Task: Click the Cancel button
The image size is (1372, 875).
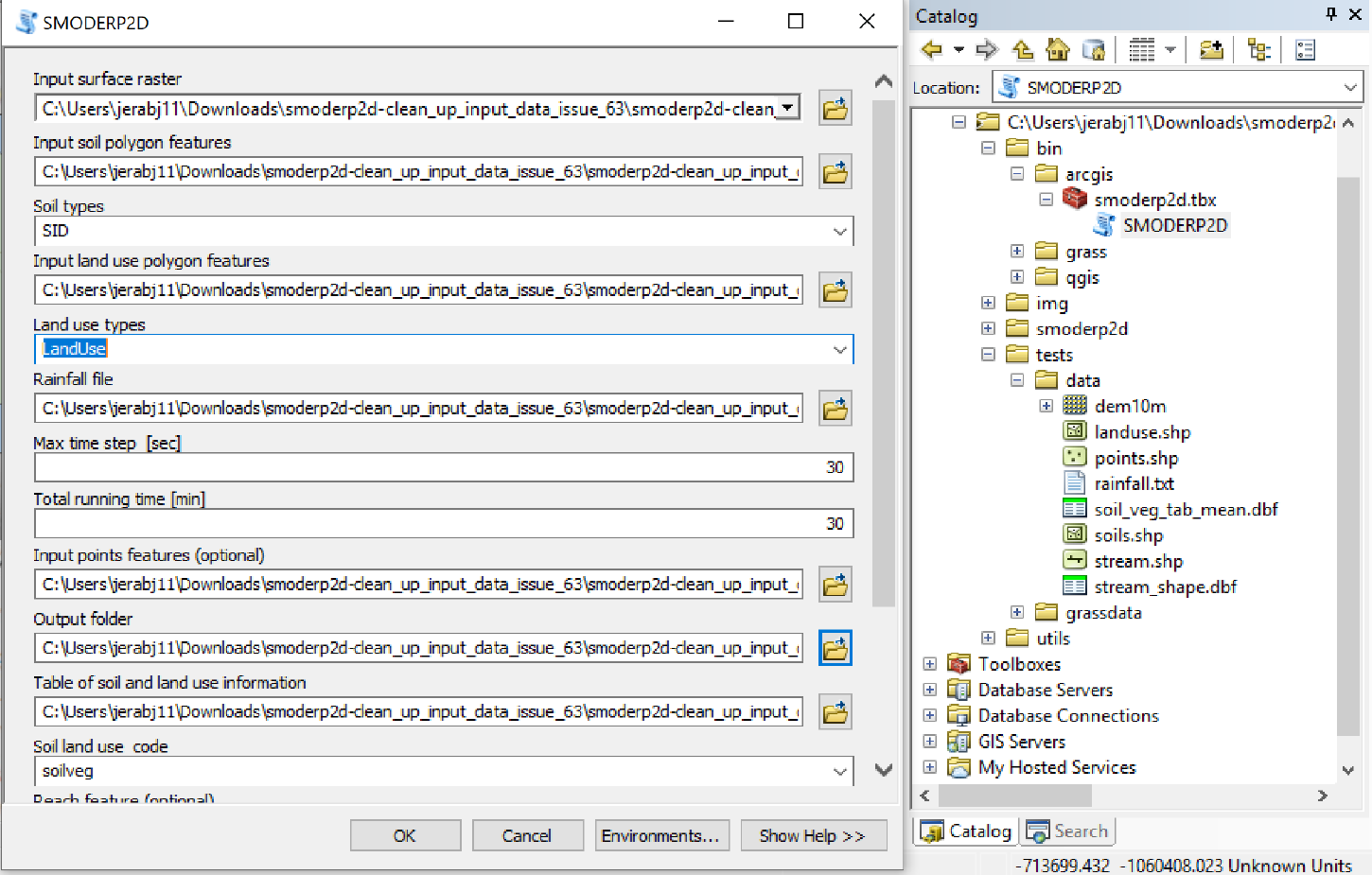Action: pyautogui.click(x=527, y=836)
